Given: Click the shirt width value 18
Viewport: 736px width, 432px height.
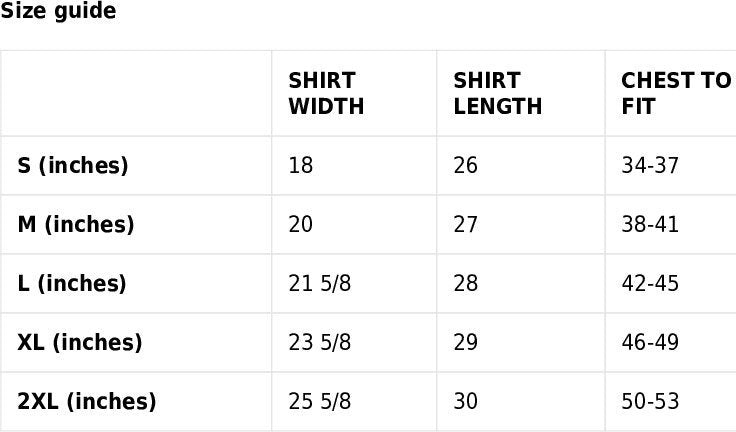Looking at the screenshot, I should click(x=301, y=165).
